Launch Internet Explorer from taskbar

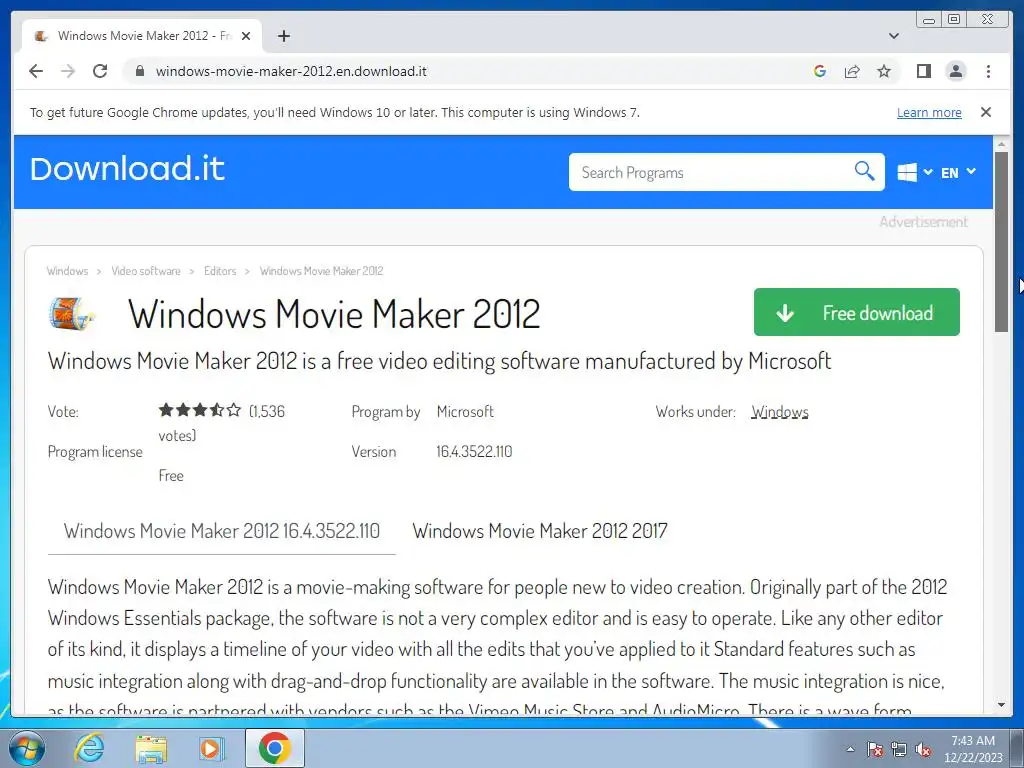[x=88, y=748]
